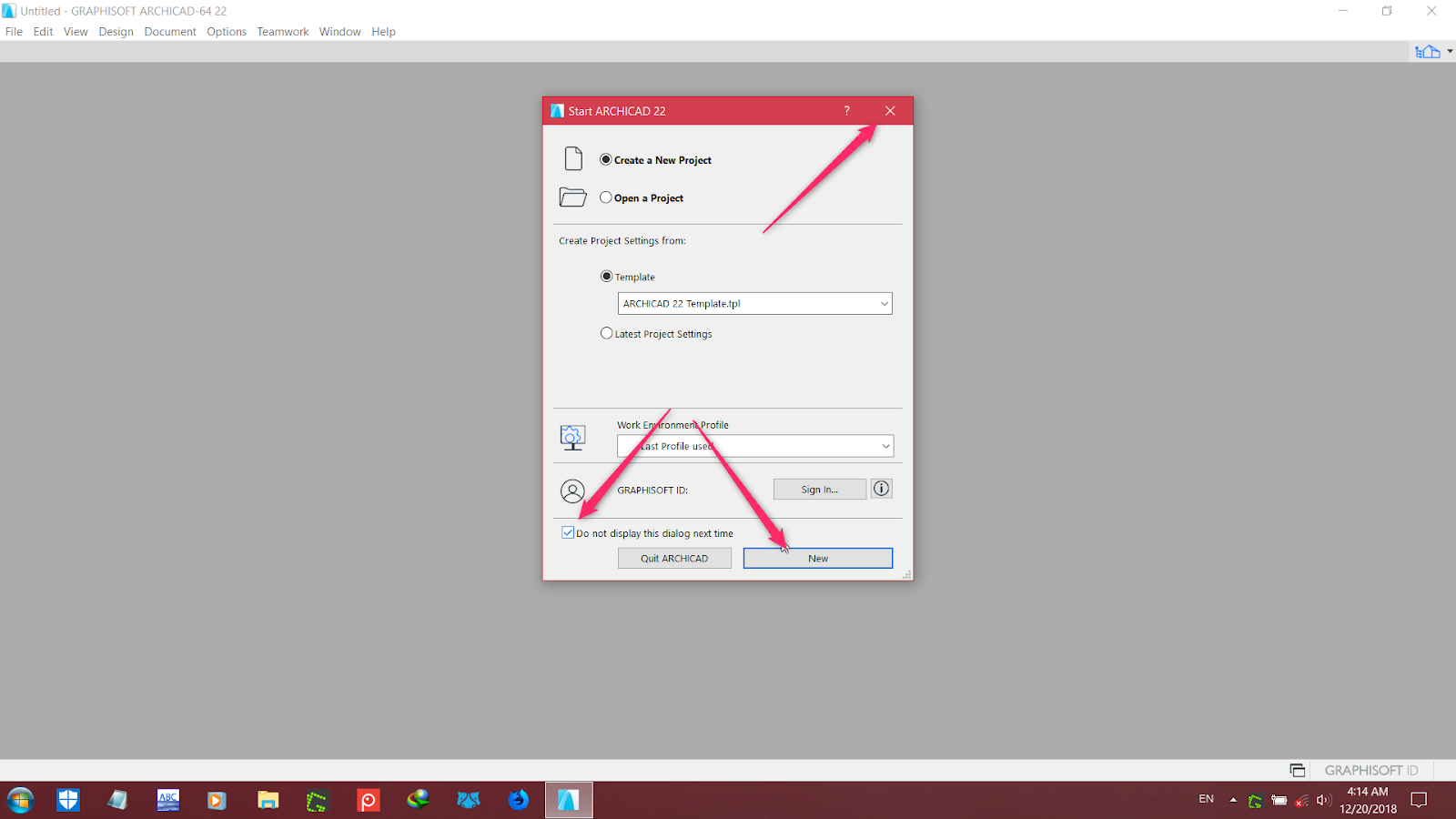
Task: Click the EN language indicator
Action: tap(1207, 799)
